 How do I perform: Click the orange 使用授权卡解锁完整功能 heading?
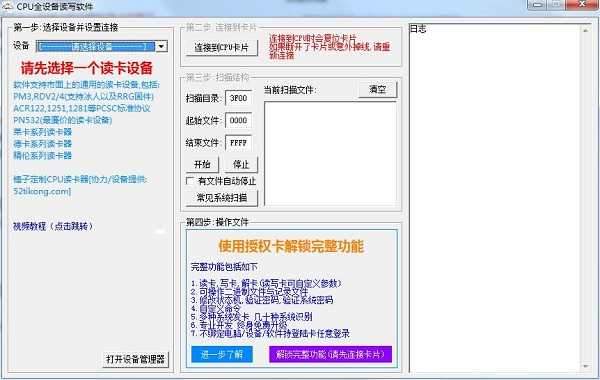[x=291, y=246]
